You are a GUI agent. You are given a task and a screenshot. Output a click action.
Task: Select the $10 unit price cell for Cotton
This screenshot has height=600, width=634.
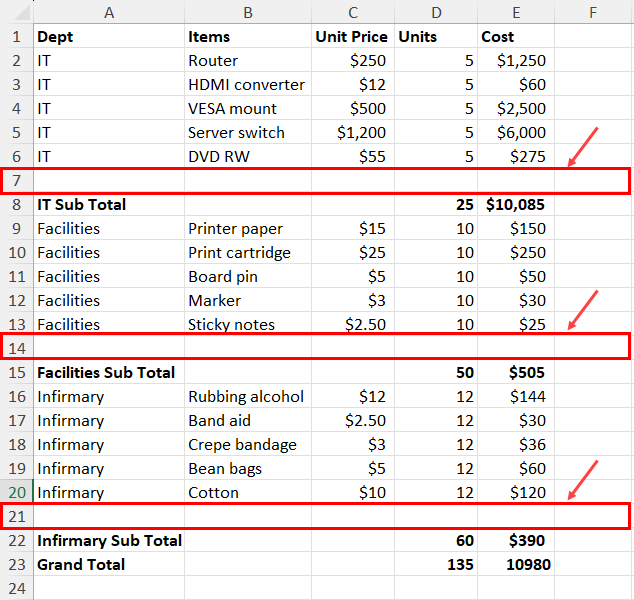pyautogui.click(x=353, y=492)
